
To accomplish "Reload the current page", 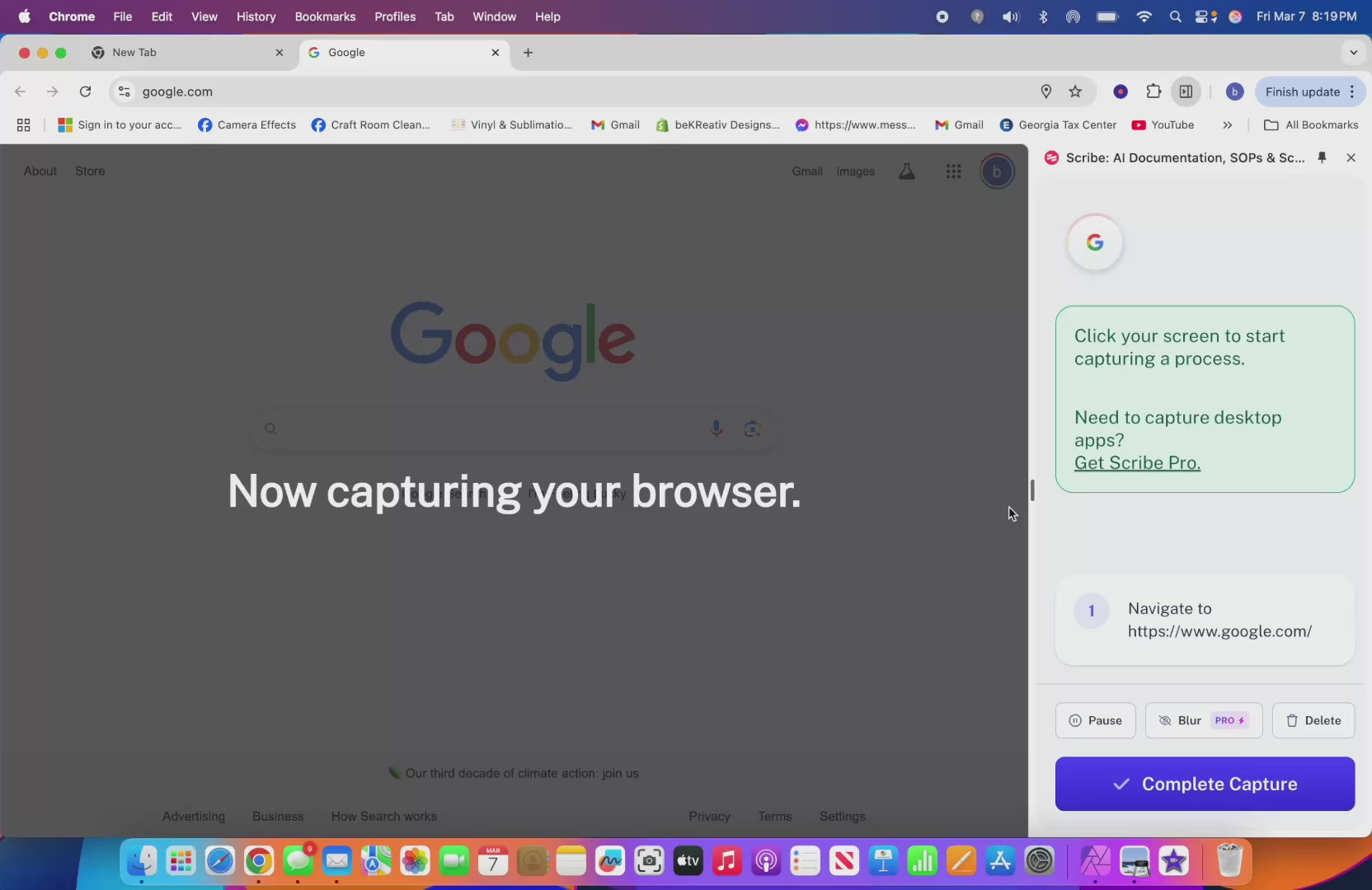I will [85, 91].
